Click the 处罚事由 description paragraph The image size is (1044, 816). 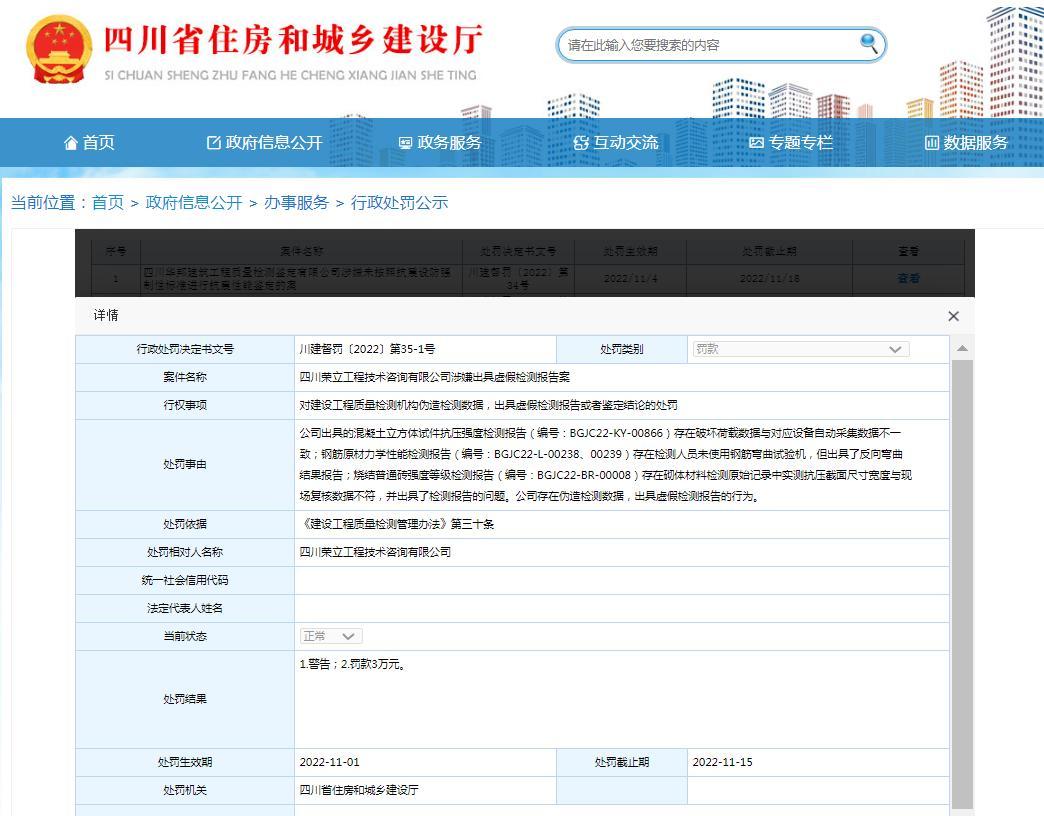coord(606,465)
